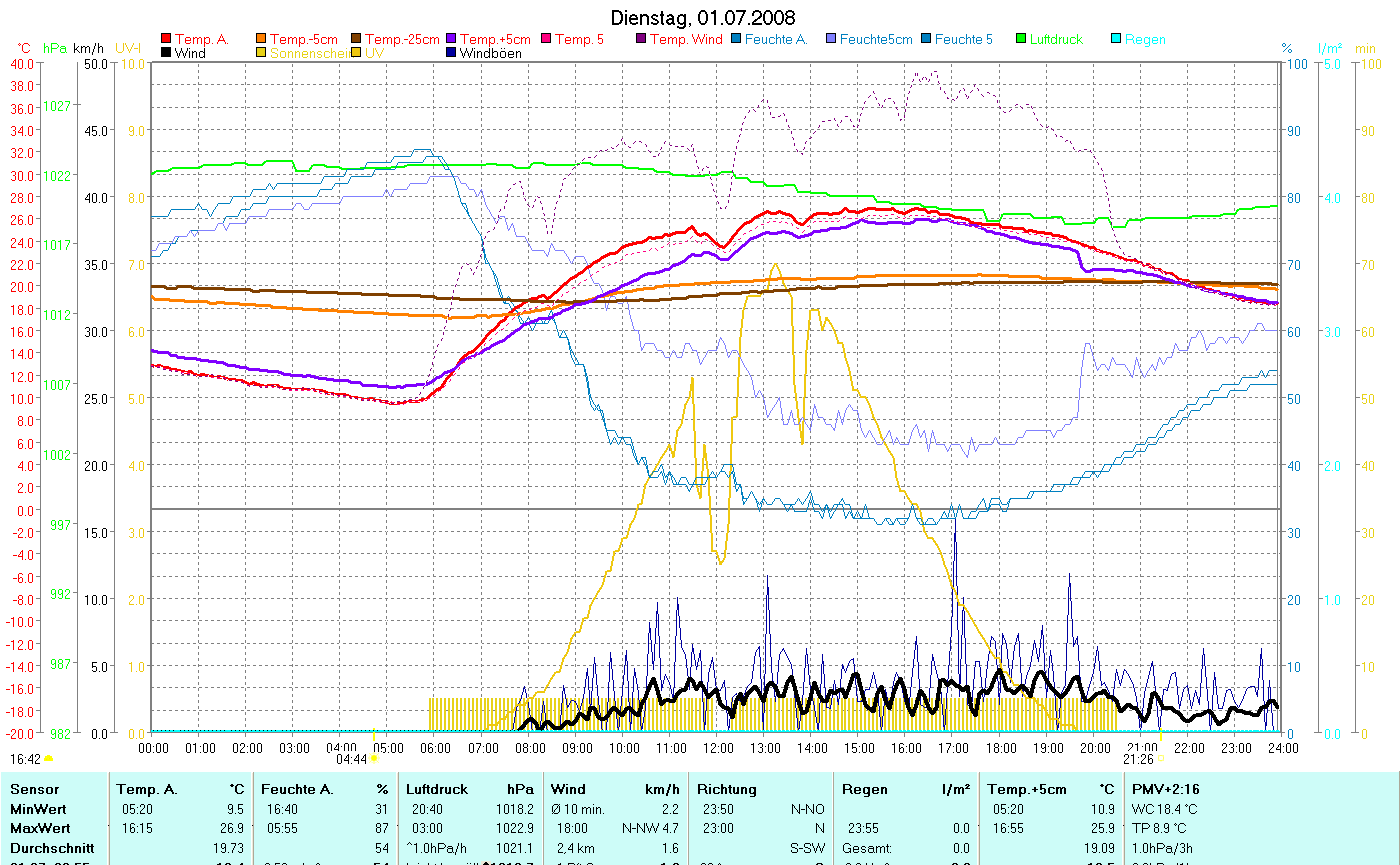Click the 18:00 marker on the time axis
1400x865 pixels.
(1000, 747)
